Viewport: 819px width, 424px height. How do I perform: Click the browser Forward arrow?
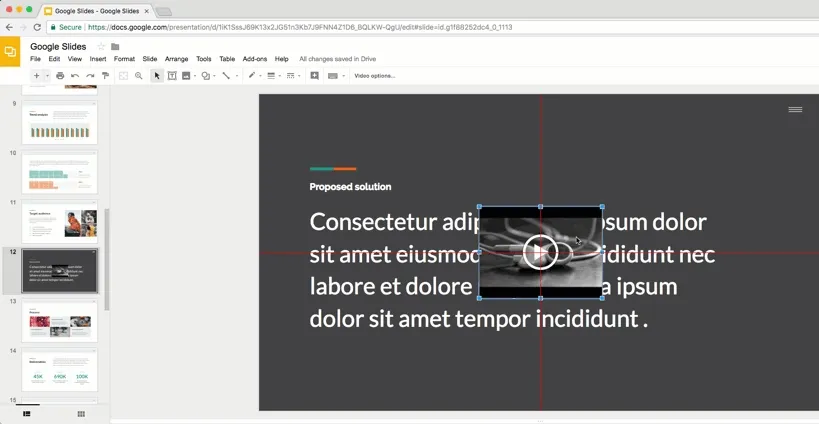(x=23, y=27)
